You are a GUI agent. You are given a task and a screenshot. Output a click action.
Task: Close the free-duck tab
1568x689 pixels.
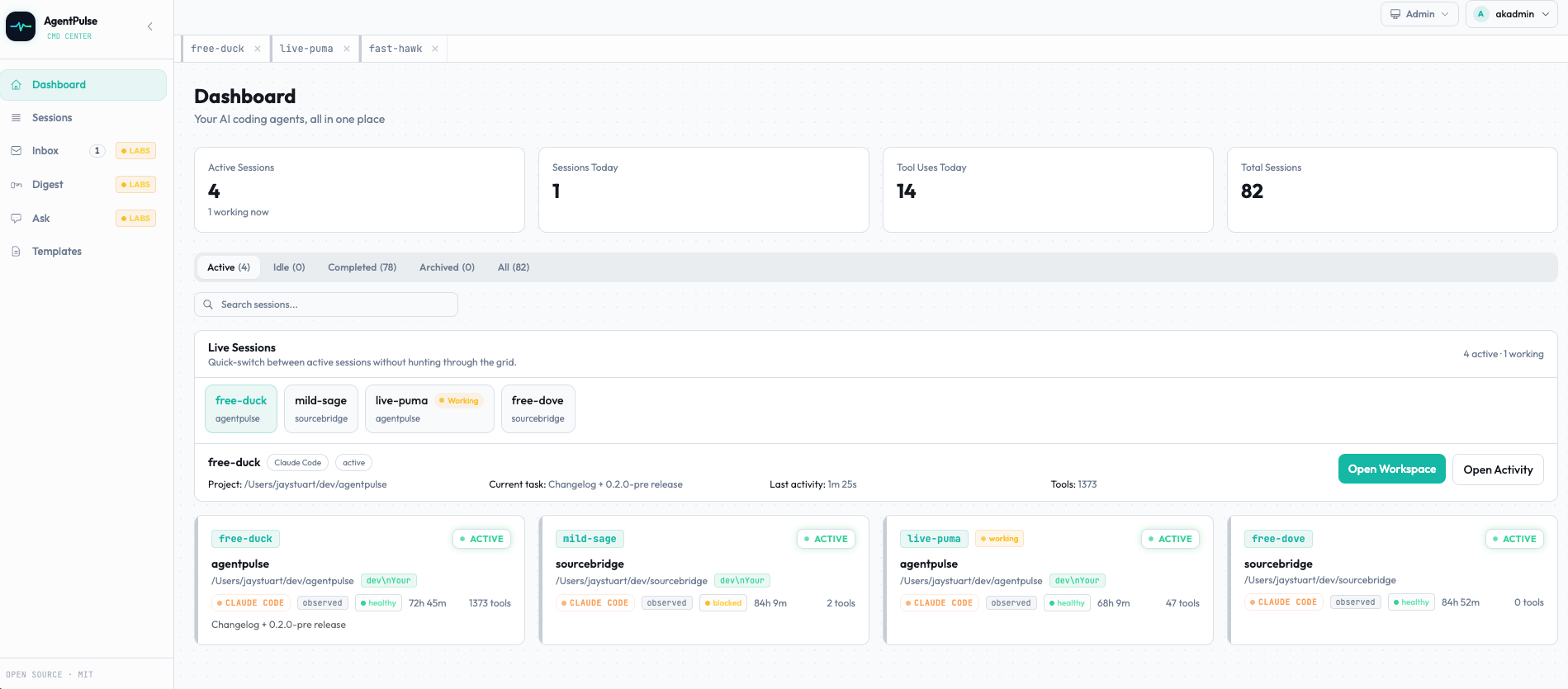point(258,49)
